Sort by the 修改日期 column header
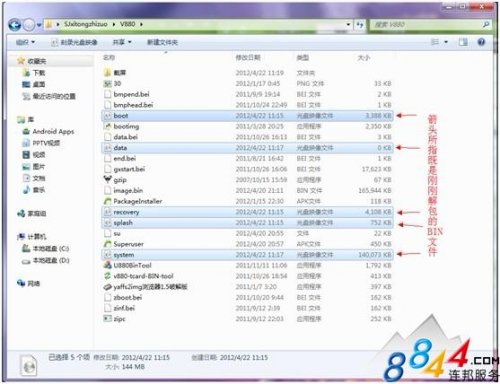Viewport: 500px width, 384px height. (248, 58)
